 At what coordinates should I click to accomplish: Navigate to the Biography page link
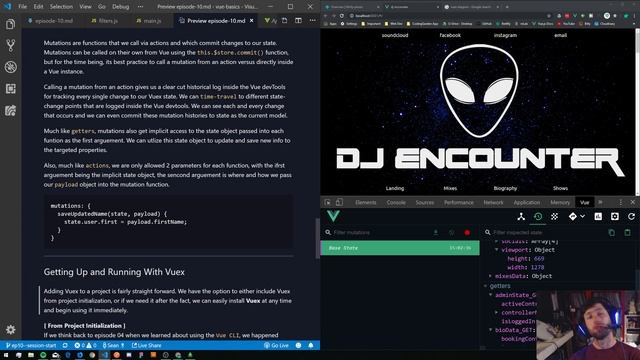tap(505, 188)
